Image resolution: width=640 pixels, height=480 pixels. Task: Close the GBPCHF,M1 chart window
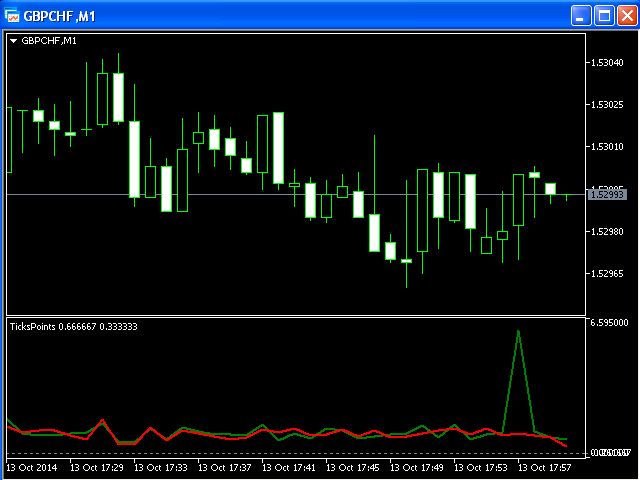tap(626, 15)
